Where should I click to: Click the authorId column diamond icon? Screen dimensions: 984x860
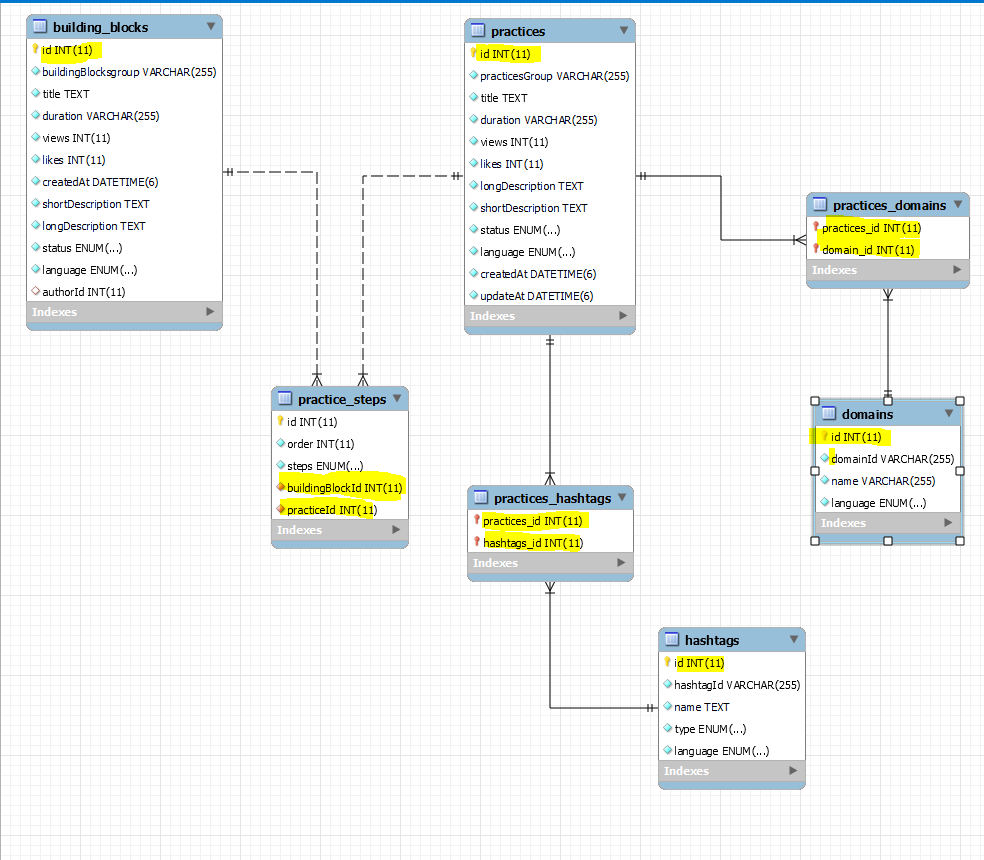(x=36, y=292)
